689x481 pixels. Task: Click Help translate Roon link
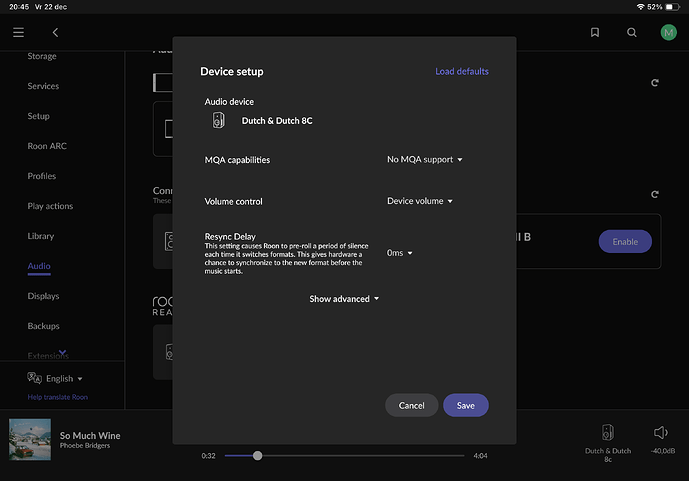pos(58,397)
